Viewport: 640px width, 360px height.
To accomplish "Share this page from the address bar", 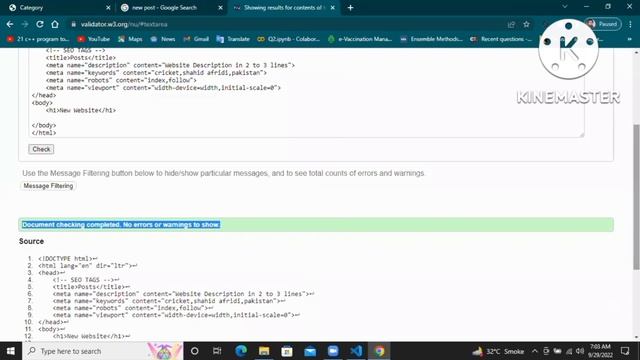I will tap(511, 24).
